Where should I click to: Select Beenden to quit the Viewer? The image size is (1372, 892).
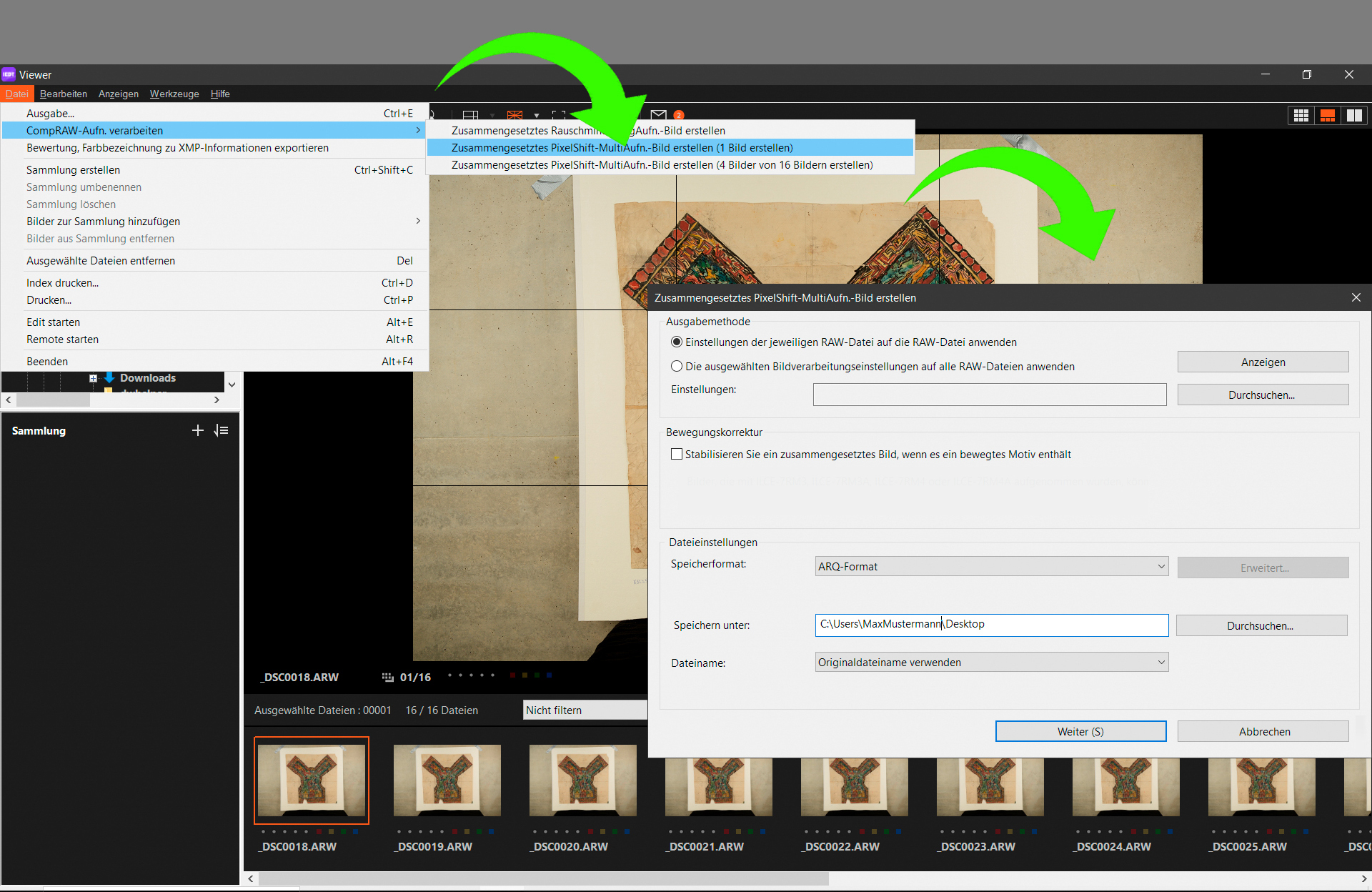click(x=214, y=361)
